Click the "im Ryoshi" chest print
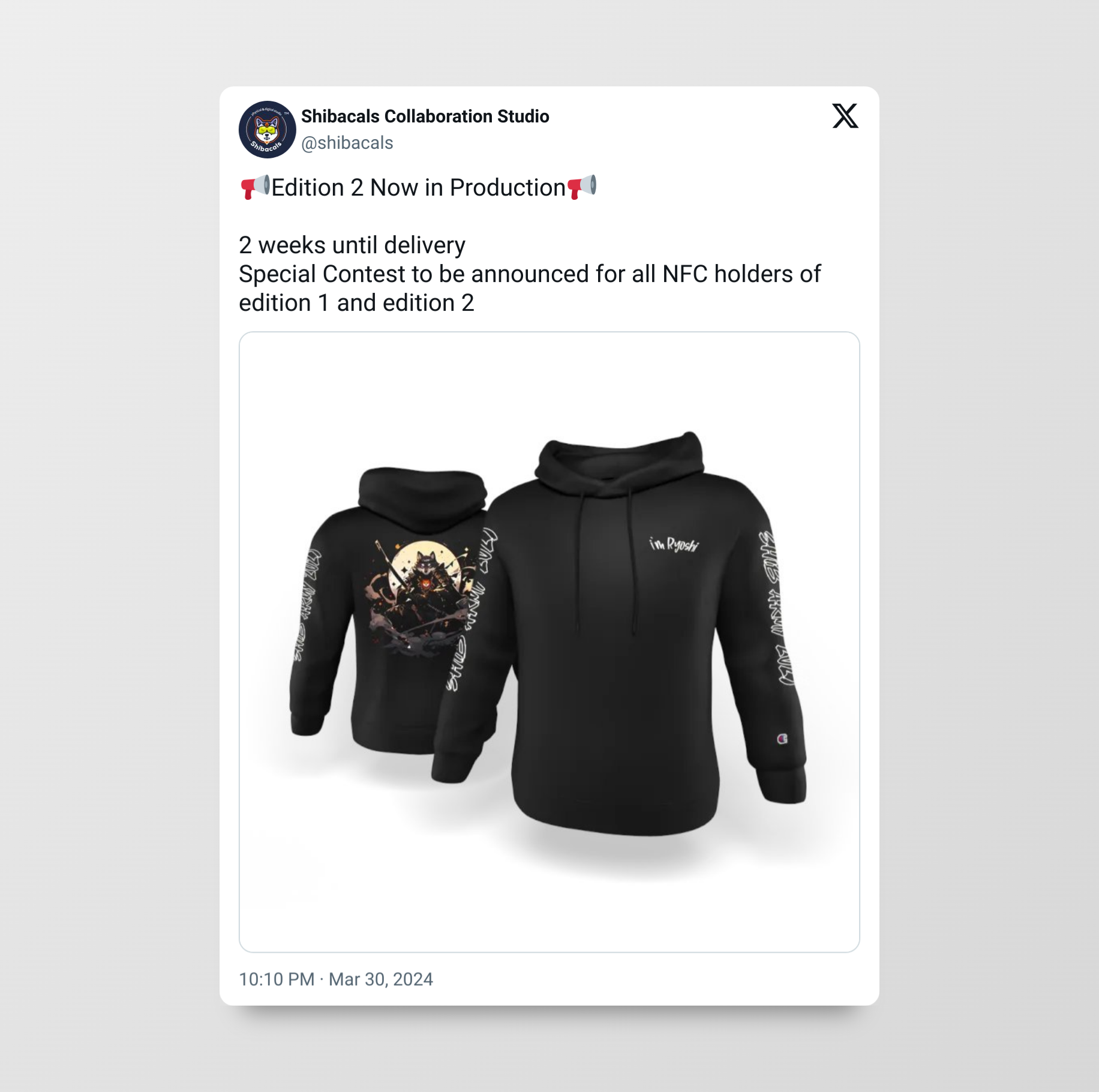 [674, 544]
